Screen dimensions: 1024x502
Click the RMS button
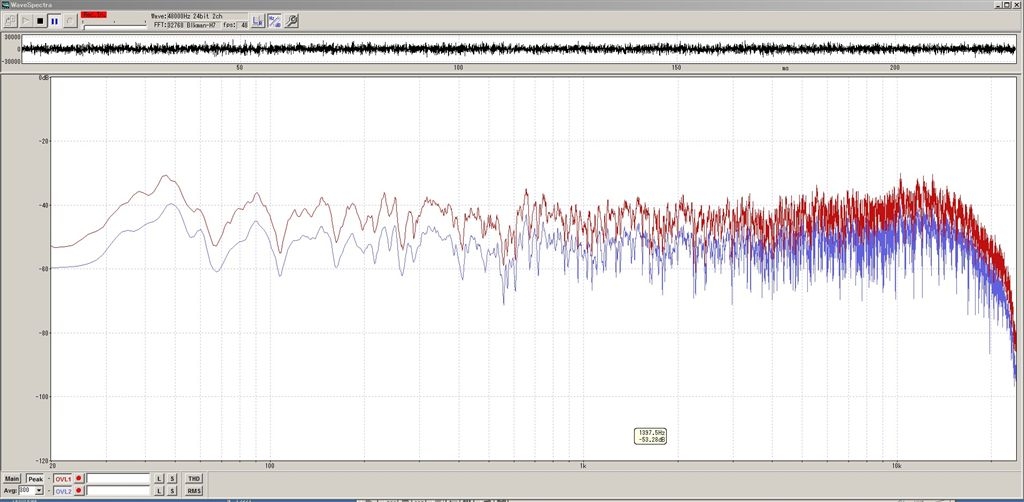click(194, 491)
